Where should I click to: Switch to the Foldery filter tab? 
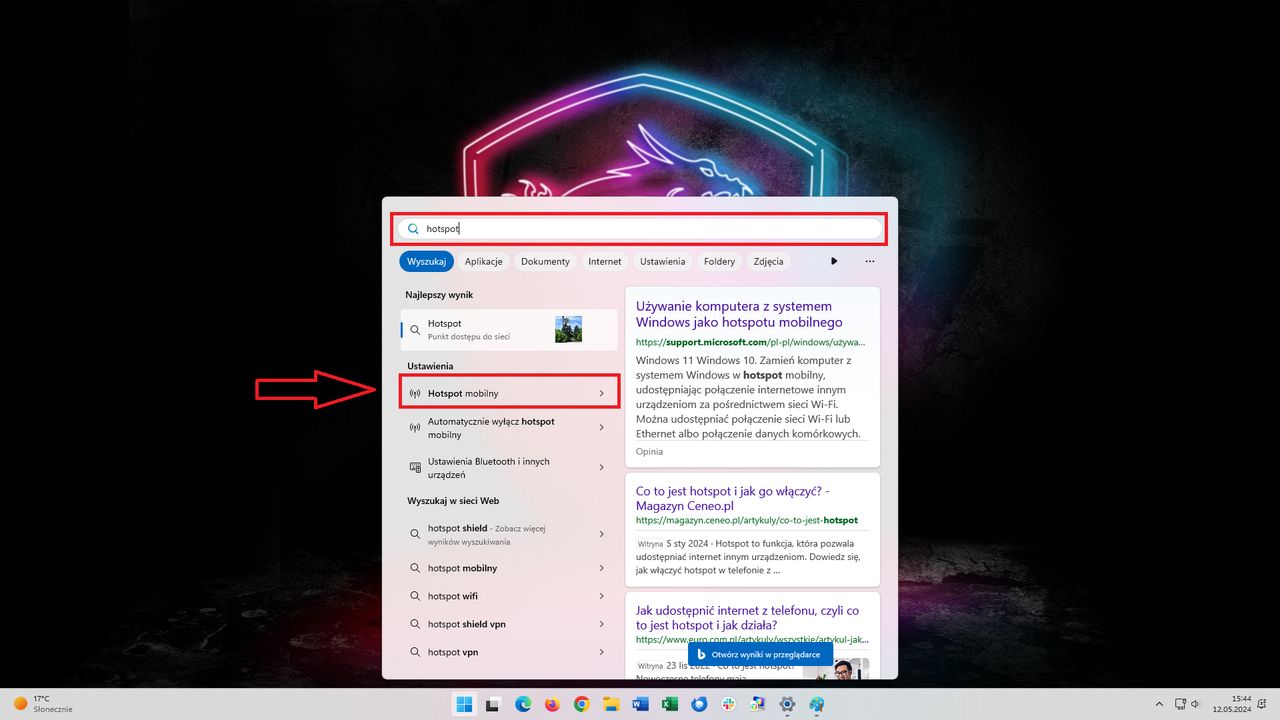[x=719, y=261]
